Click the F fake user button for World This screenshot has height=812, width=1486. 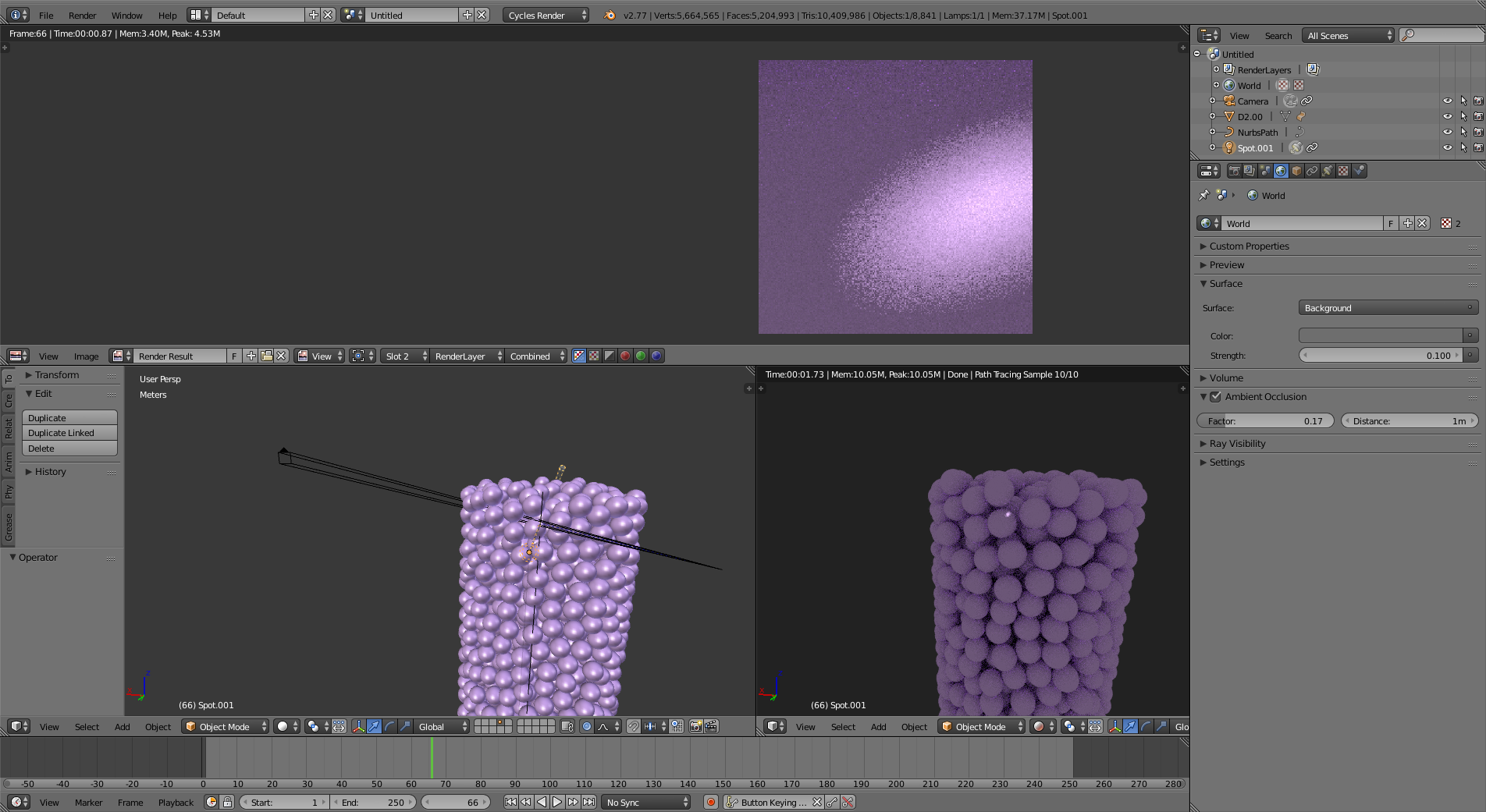(1390, 223)
